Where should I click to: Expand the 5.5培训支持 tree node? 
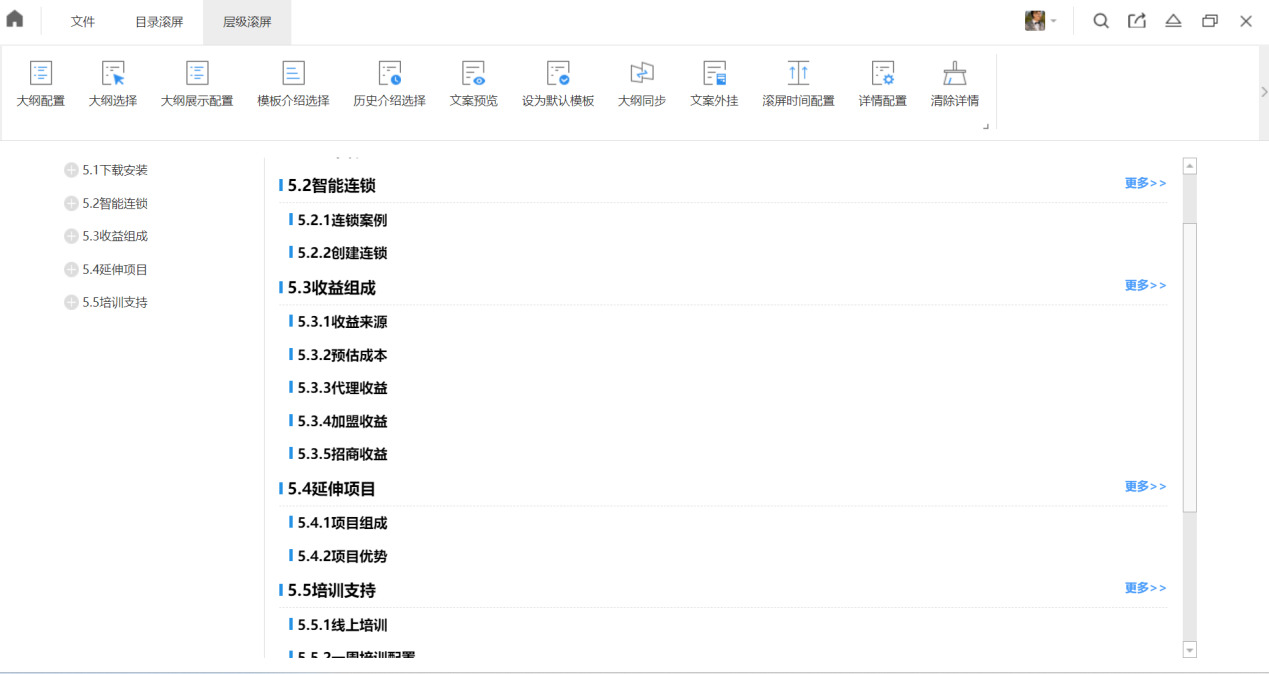coord(71,302)
